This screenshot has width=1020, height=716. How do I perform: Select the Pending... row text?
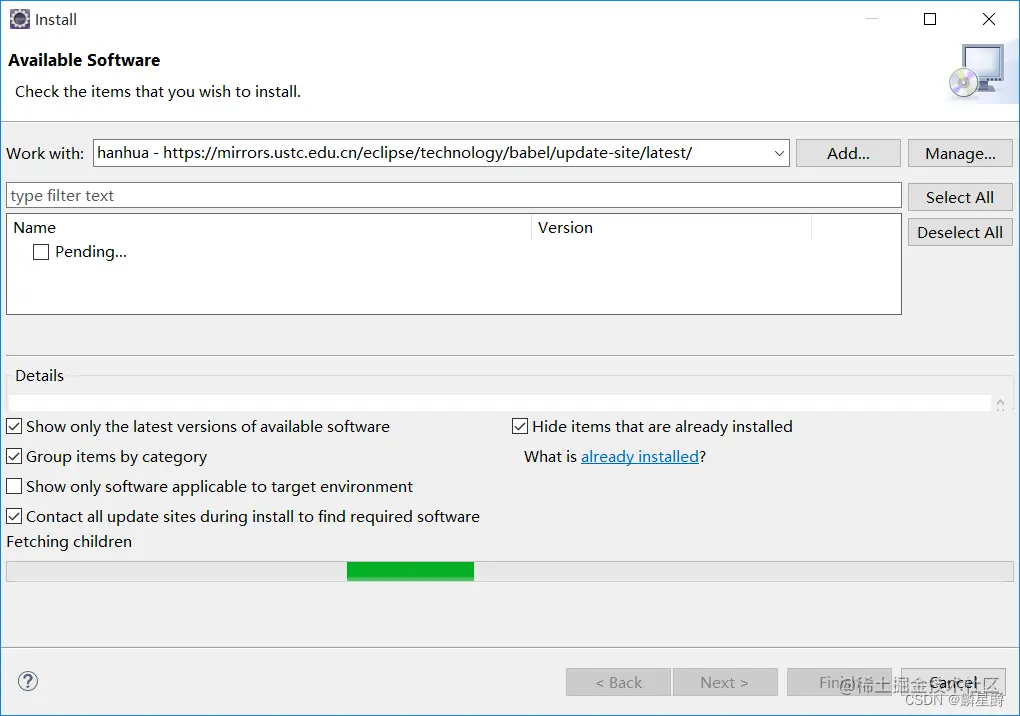[91, 252]
